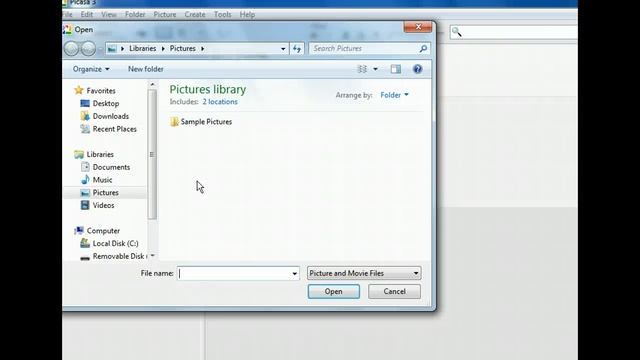Screen dimensions: 640x360
Task: Select Pictures in the Libraries tree
Action: point(105,192)
